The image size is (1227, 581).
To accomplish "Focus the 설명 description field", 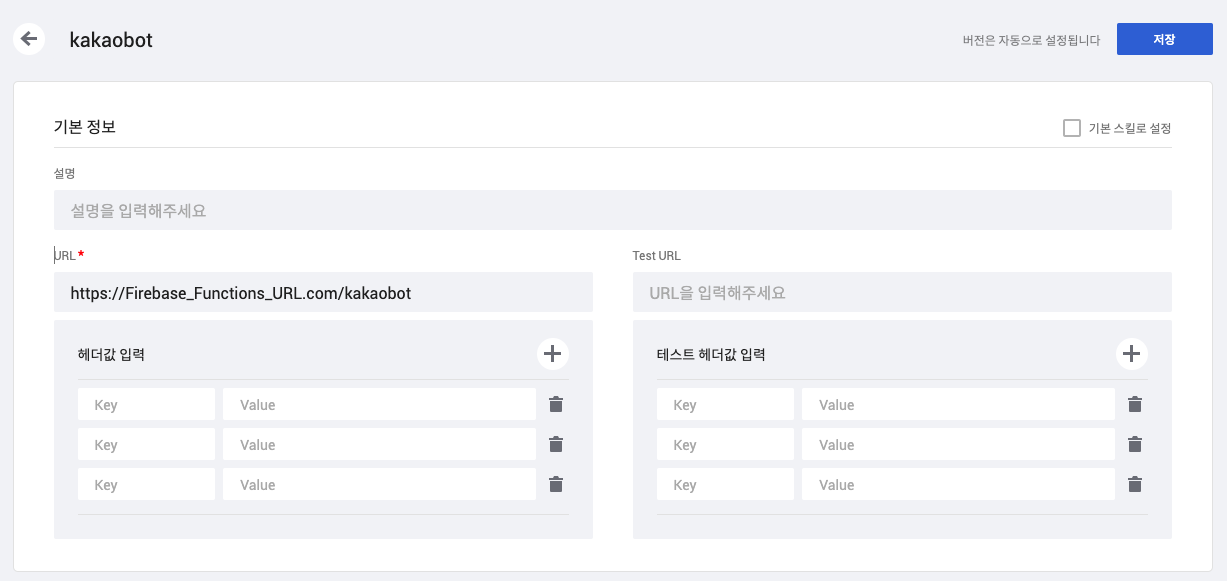I will pyautogui.click(x=613, y=210).
